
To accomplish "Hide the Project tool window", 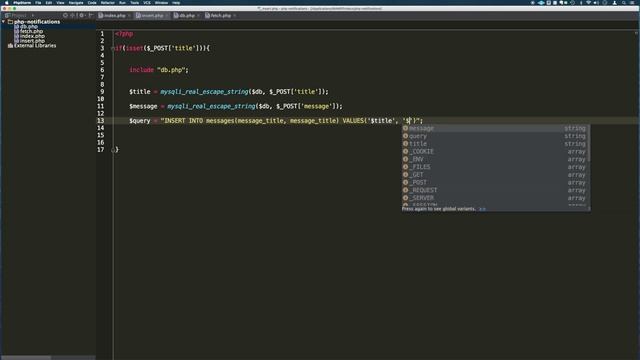I will click(x=91, y=16).
